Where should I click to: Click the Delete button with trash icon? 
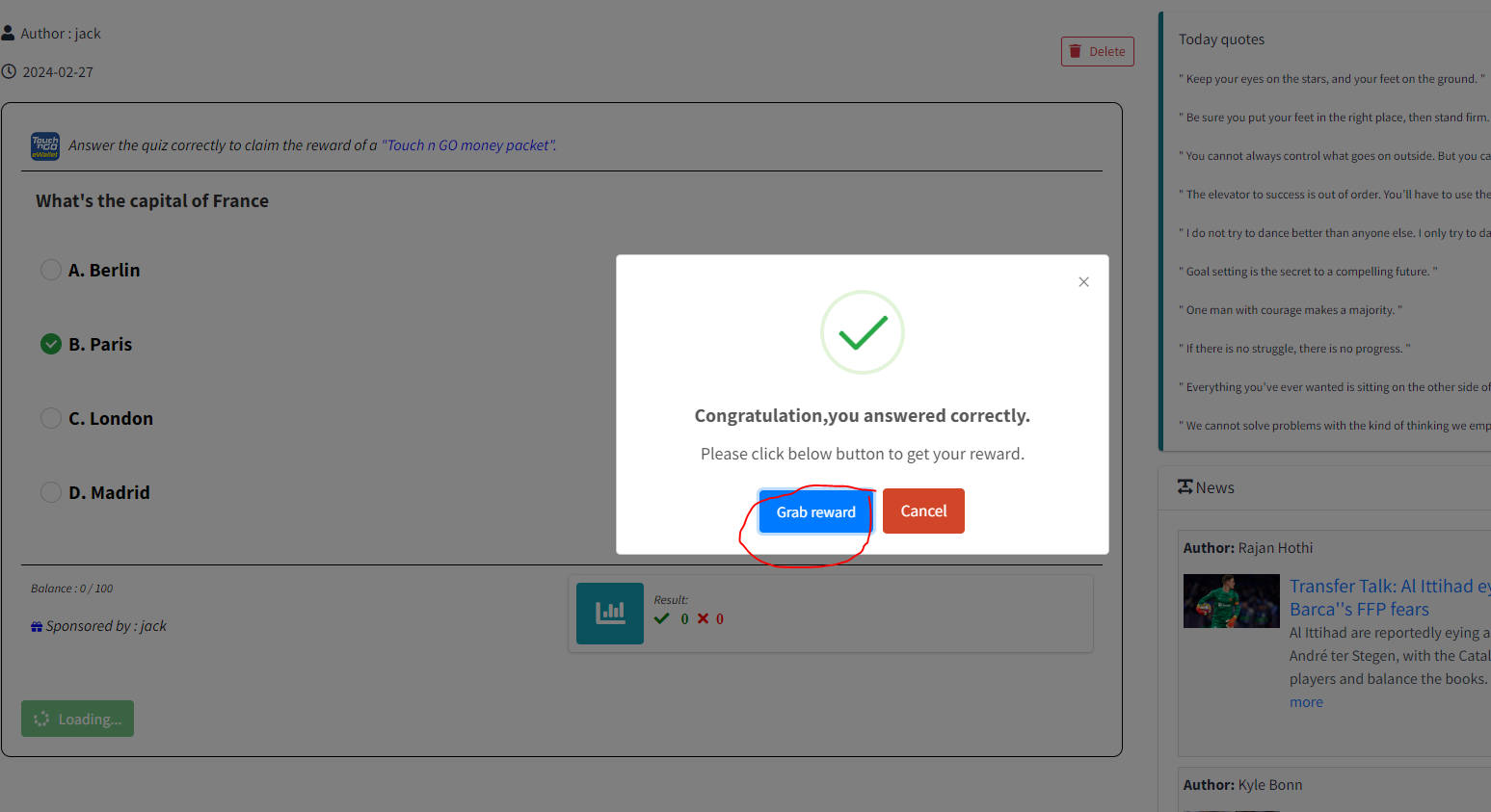(1097, 52)
